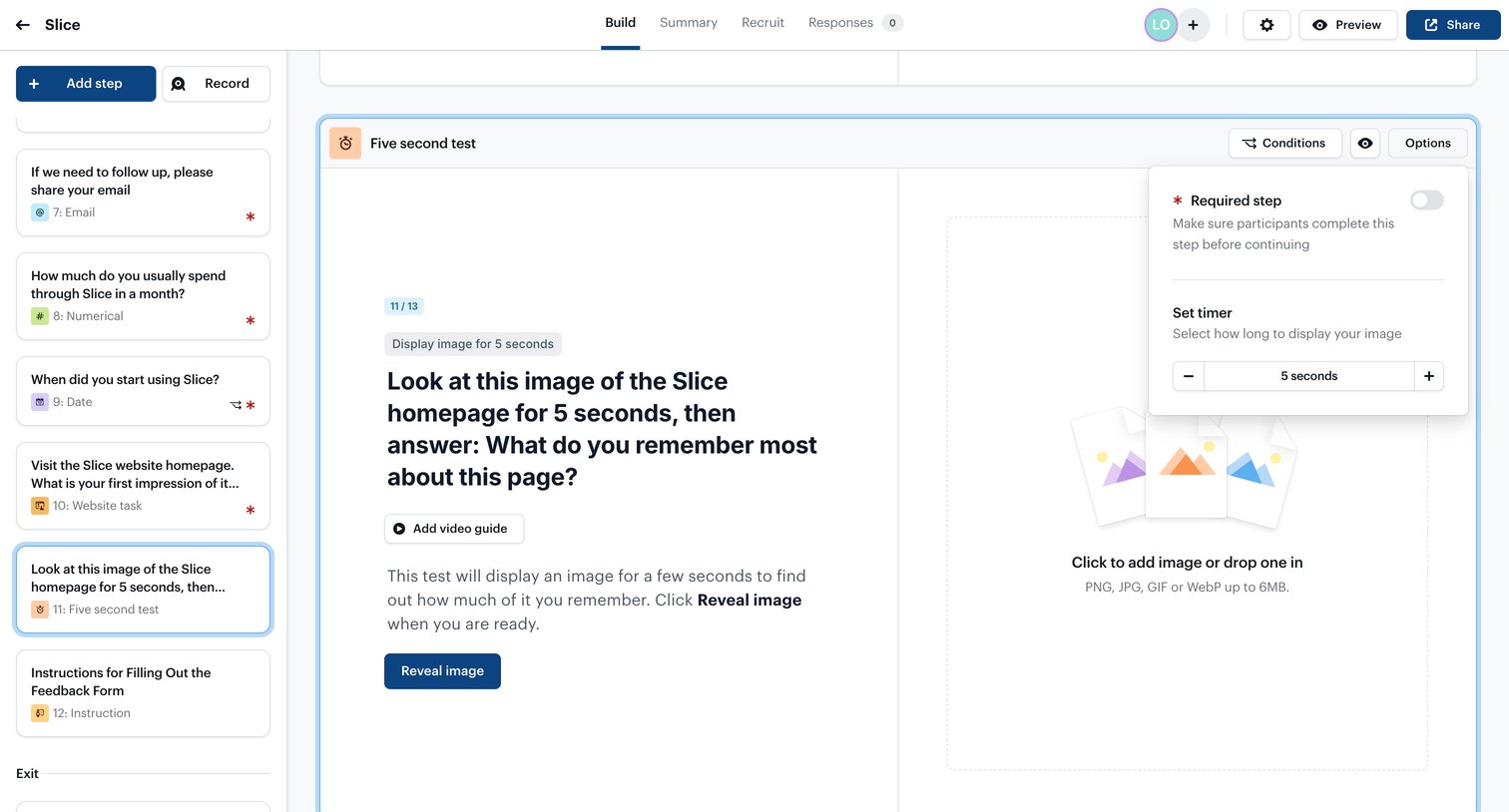
Task: Select the 7: Email step card
Action: (143, 193)
